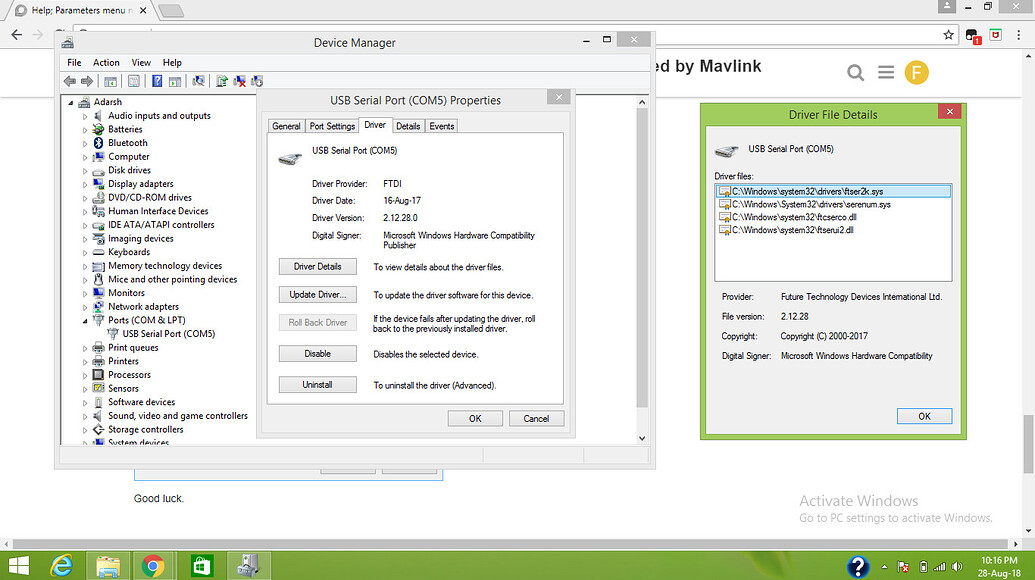Image resolution: width=1035 pixels, height=580 pixels.
Task: Click the Roll Back Driver button
Action: click(317, 321)
